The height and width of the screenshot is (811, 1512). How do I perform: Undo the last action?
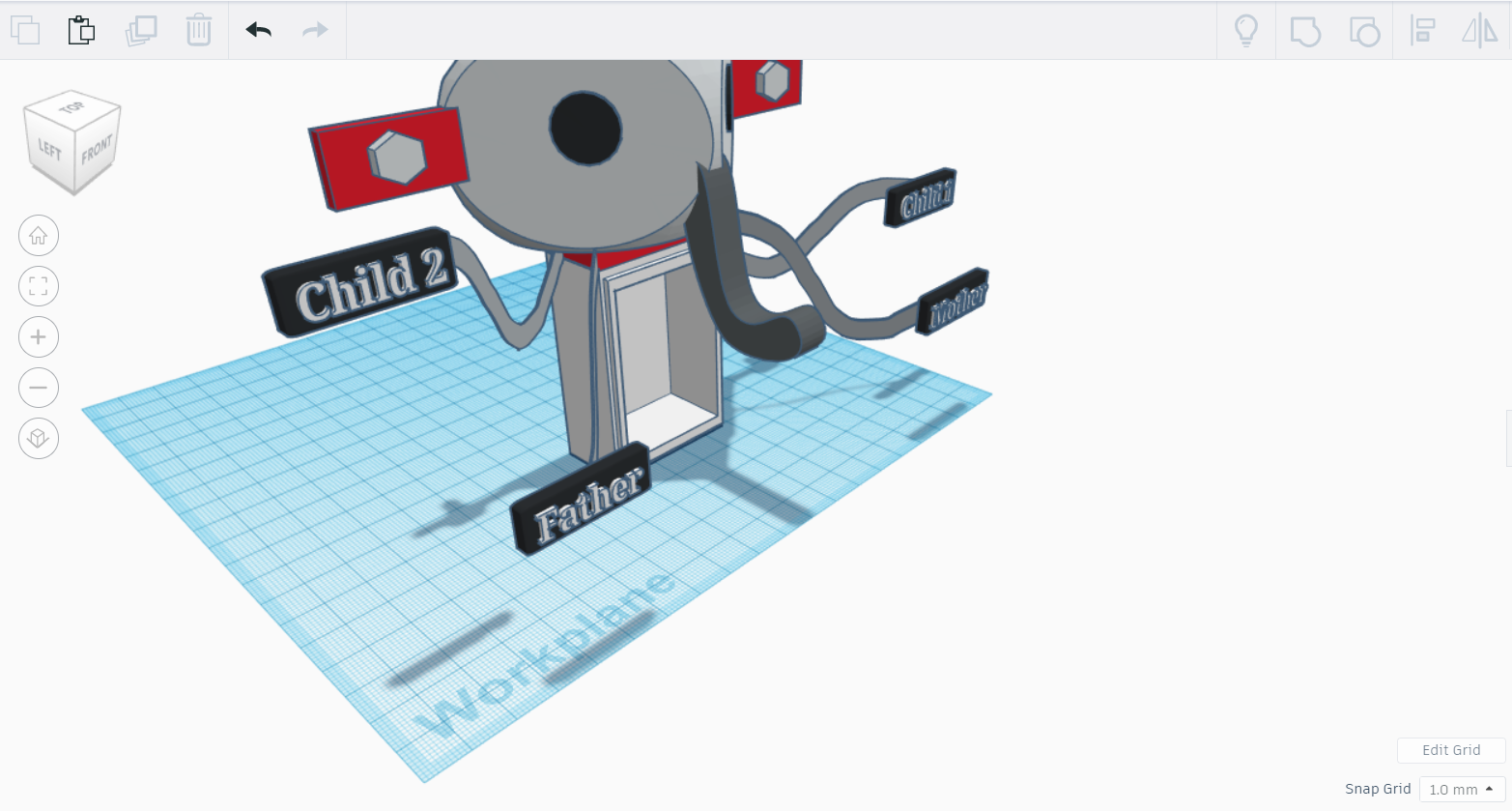(259, 30)
